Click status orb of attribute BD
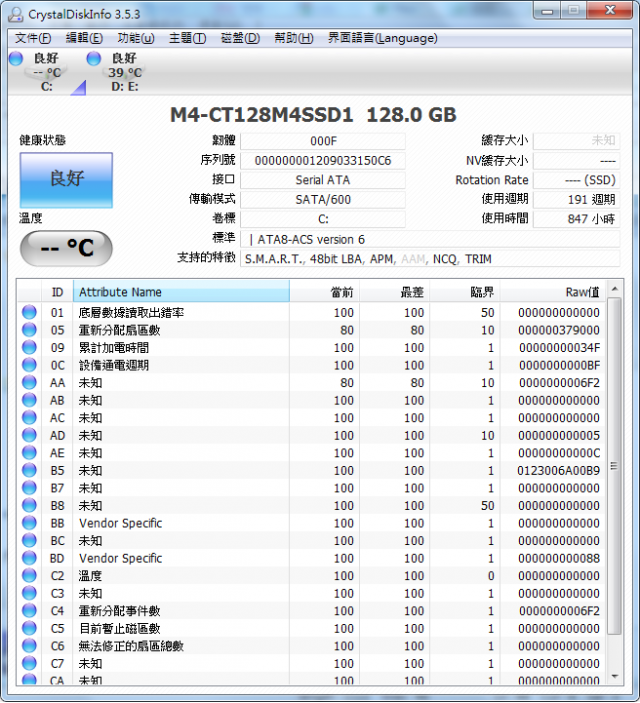Viewport: 640px width, 703px height. 29,558
